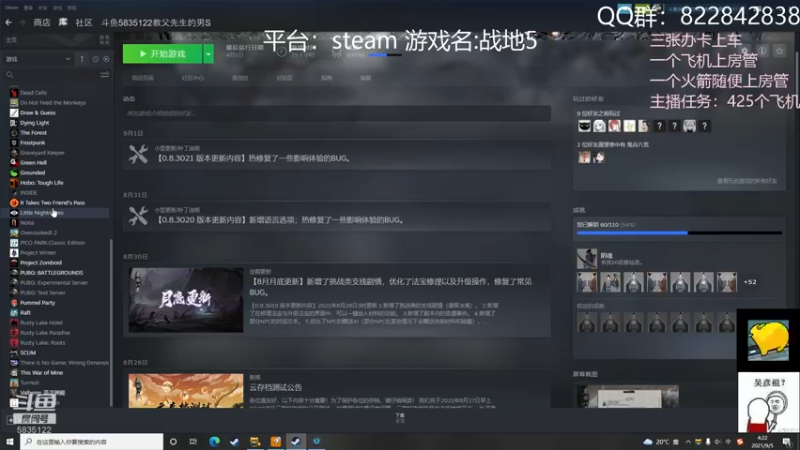Expand the dropdown arrow beside 开始游戏
The height and width of the screenshot is (450, 800).
[x=208, y=54]
